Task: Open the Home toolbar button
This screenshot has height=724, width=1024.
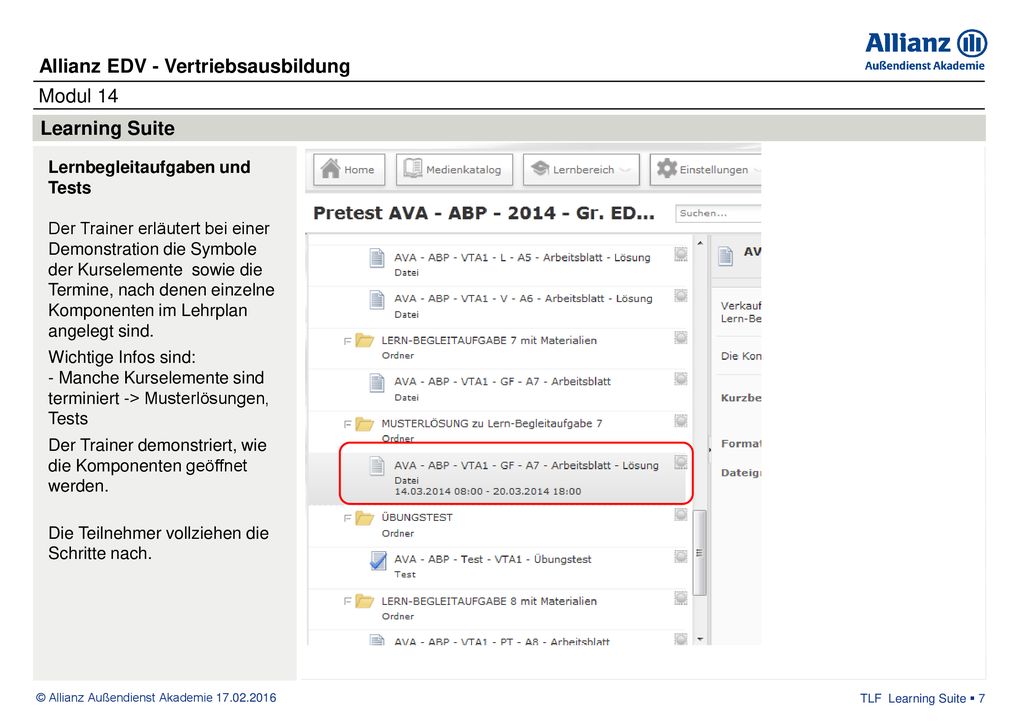Action: 349,170
